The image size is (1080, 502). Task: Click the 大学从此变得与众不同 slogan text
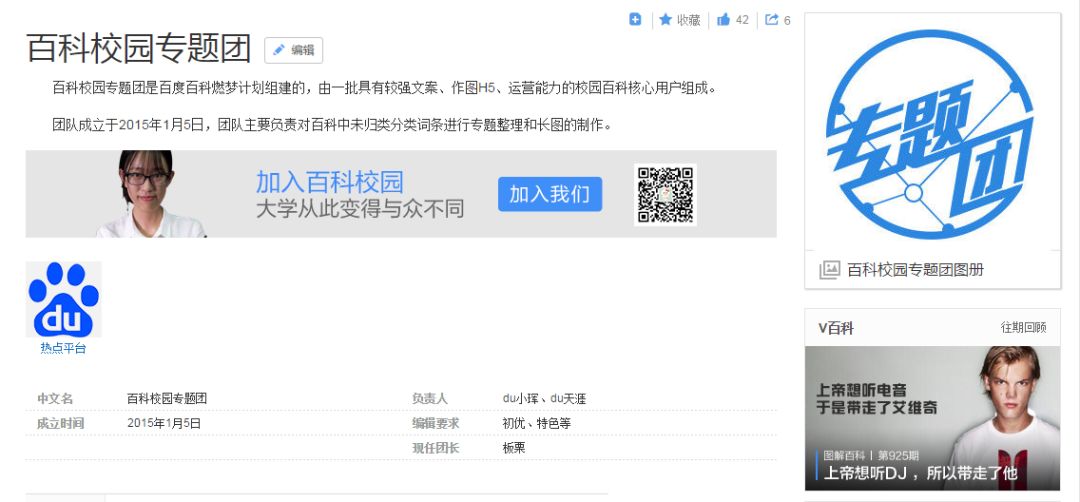coord(360,209)
